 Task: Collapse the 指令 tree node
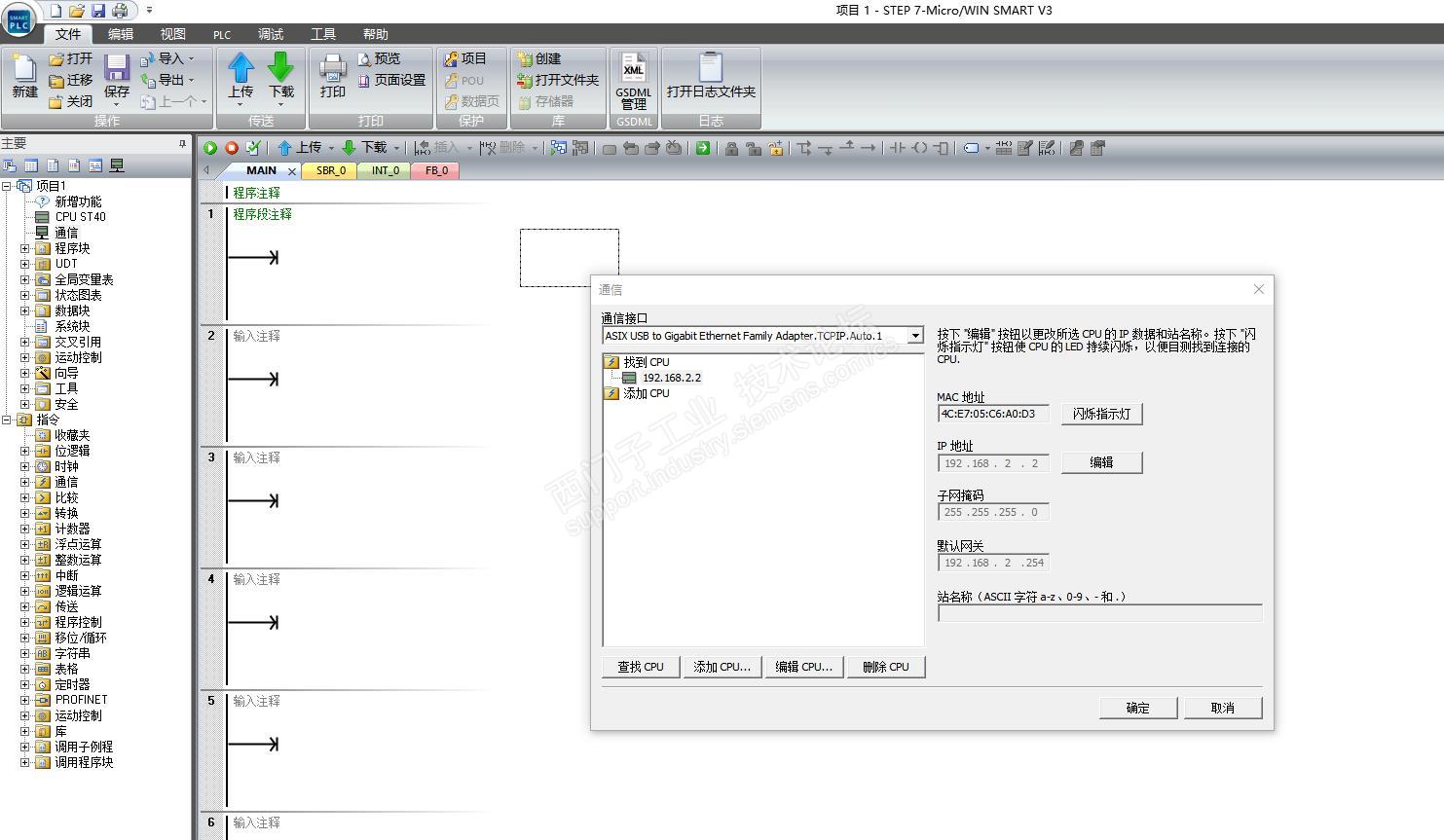point(7,420)
